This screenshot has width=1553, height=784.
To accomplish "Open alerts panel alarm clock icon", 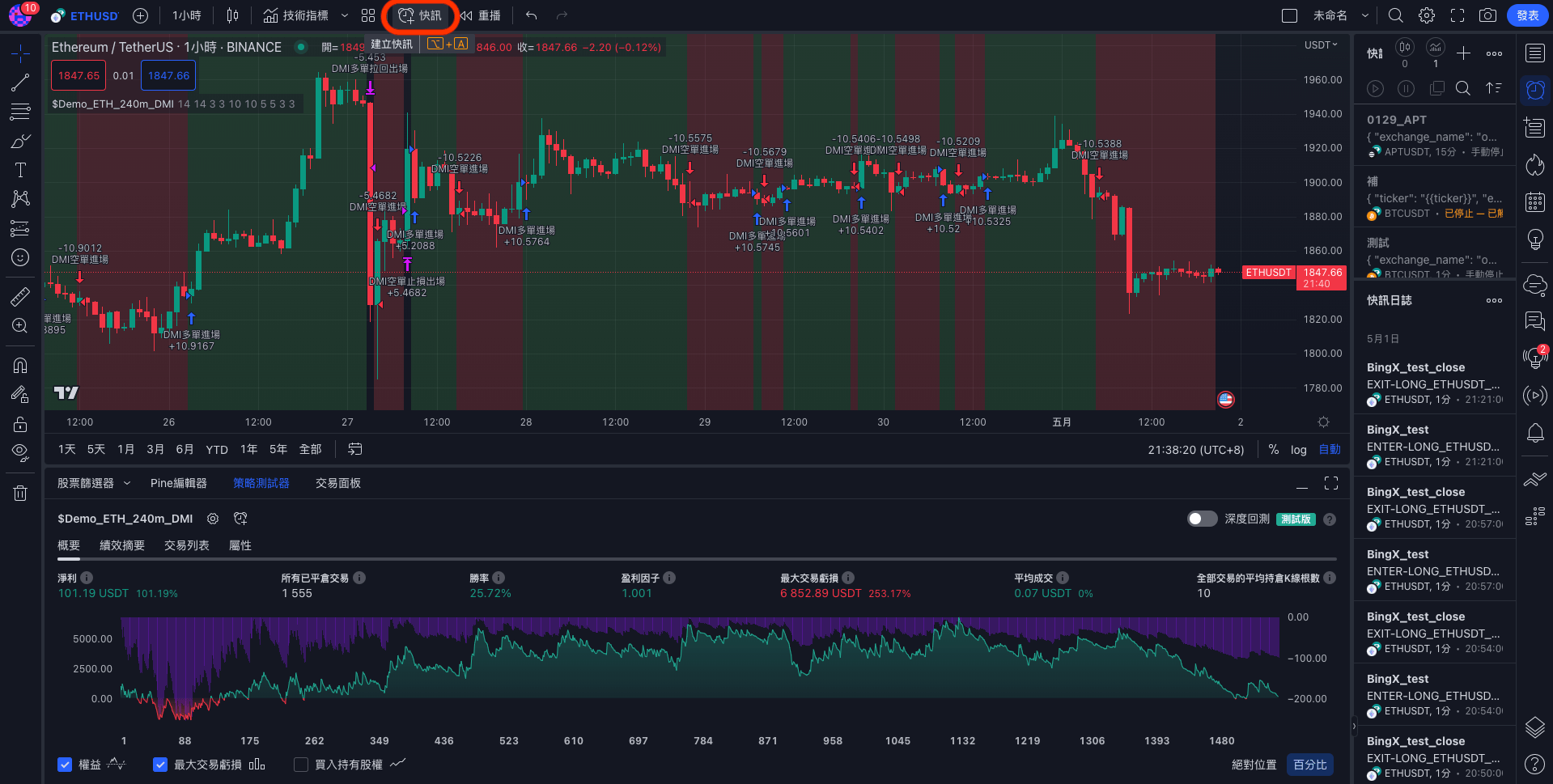I will 1534,90.
